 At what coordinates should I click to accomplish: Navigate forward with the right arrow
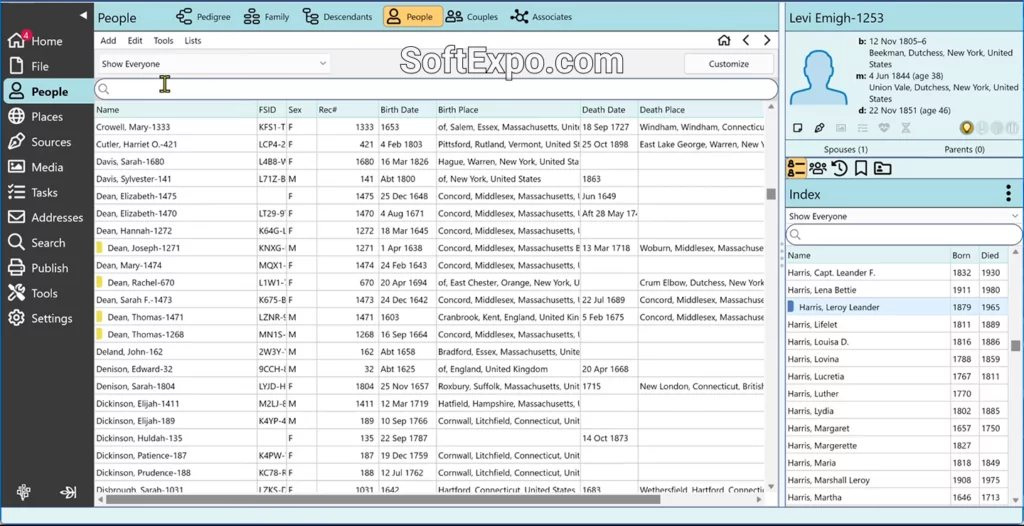pyautogui.click(x=767, y=41)
